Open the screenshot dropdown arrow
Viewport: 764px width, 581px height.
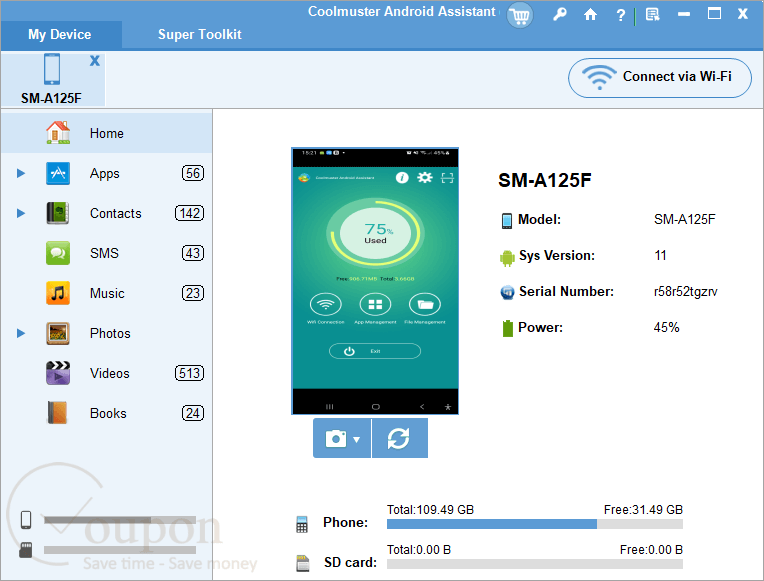pos(357,439)
